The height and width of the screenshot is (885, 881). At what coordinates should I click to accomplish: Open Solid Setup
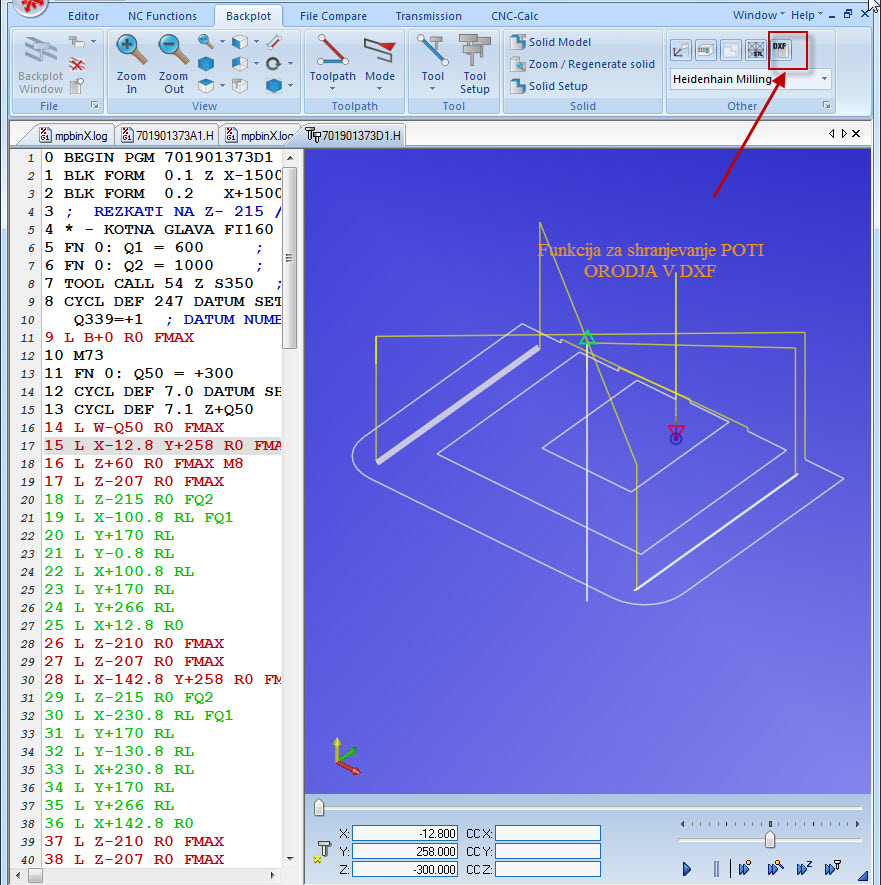click(x=549, y=86)
